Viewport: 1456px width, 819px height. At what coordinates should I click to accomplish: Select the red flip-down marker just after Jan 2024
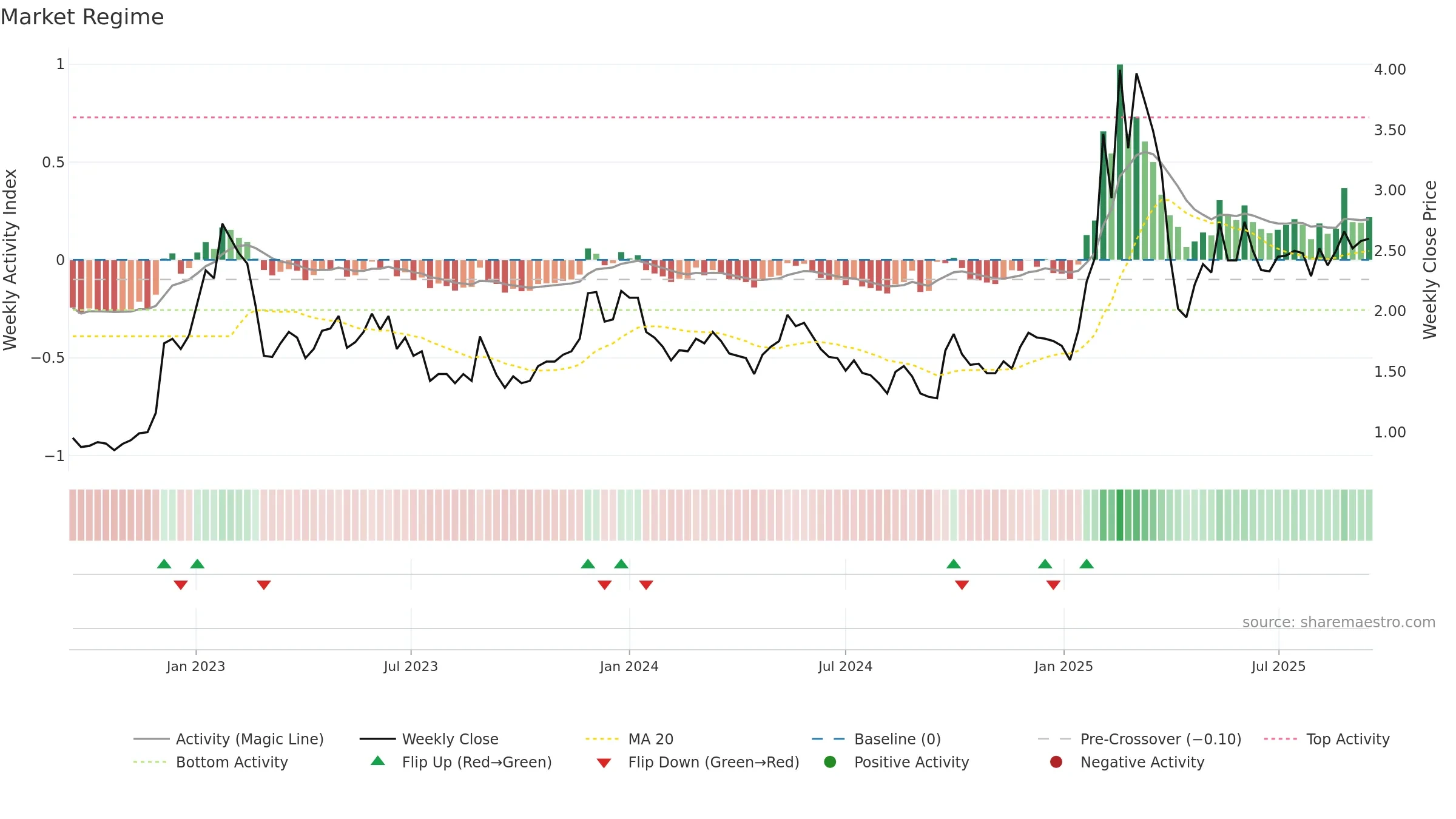coord(646,585)
